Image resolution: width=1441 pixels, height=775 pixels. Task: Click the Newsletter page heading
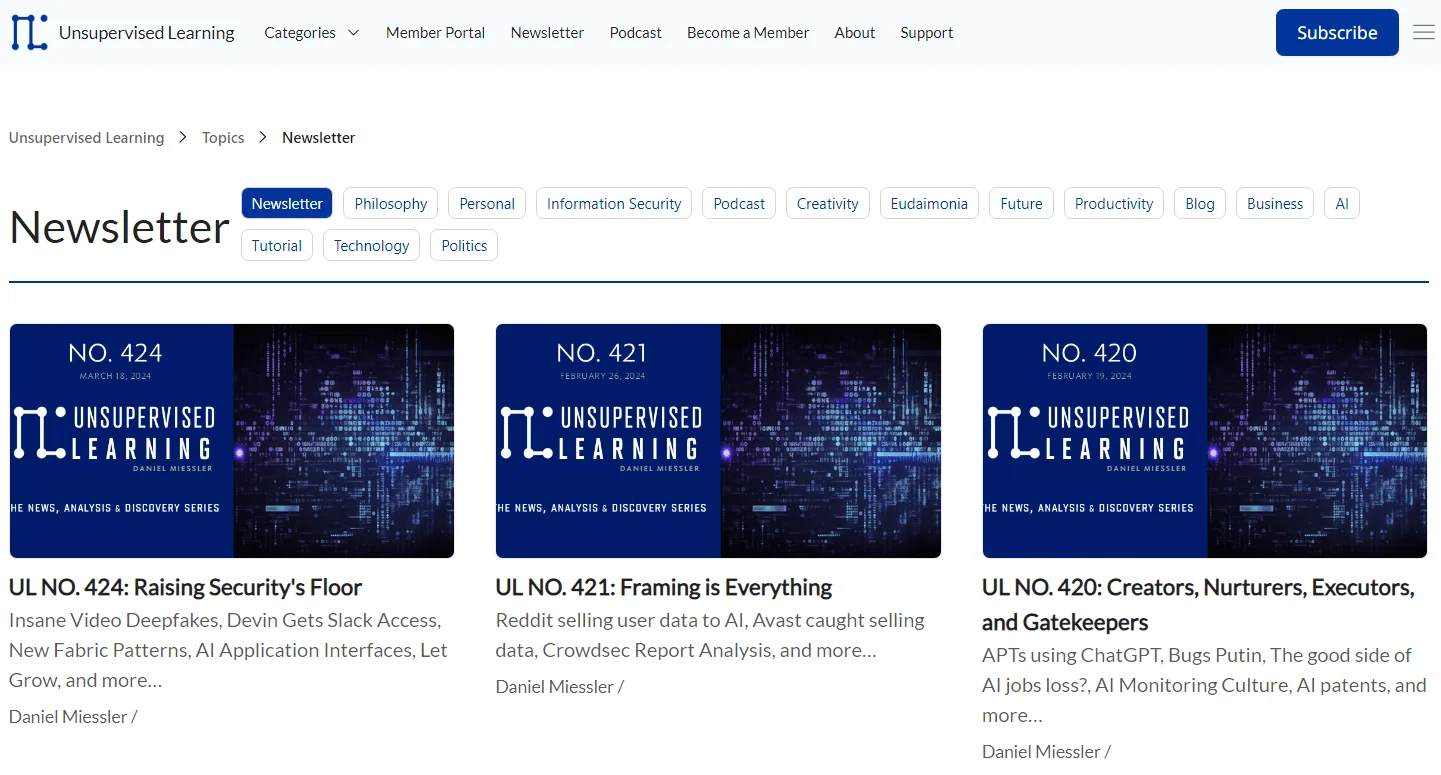coord(120,228)
